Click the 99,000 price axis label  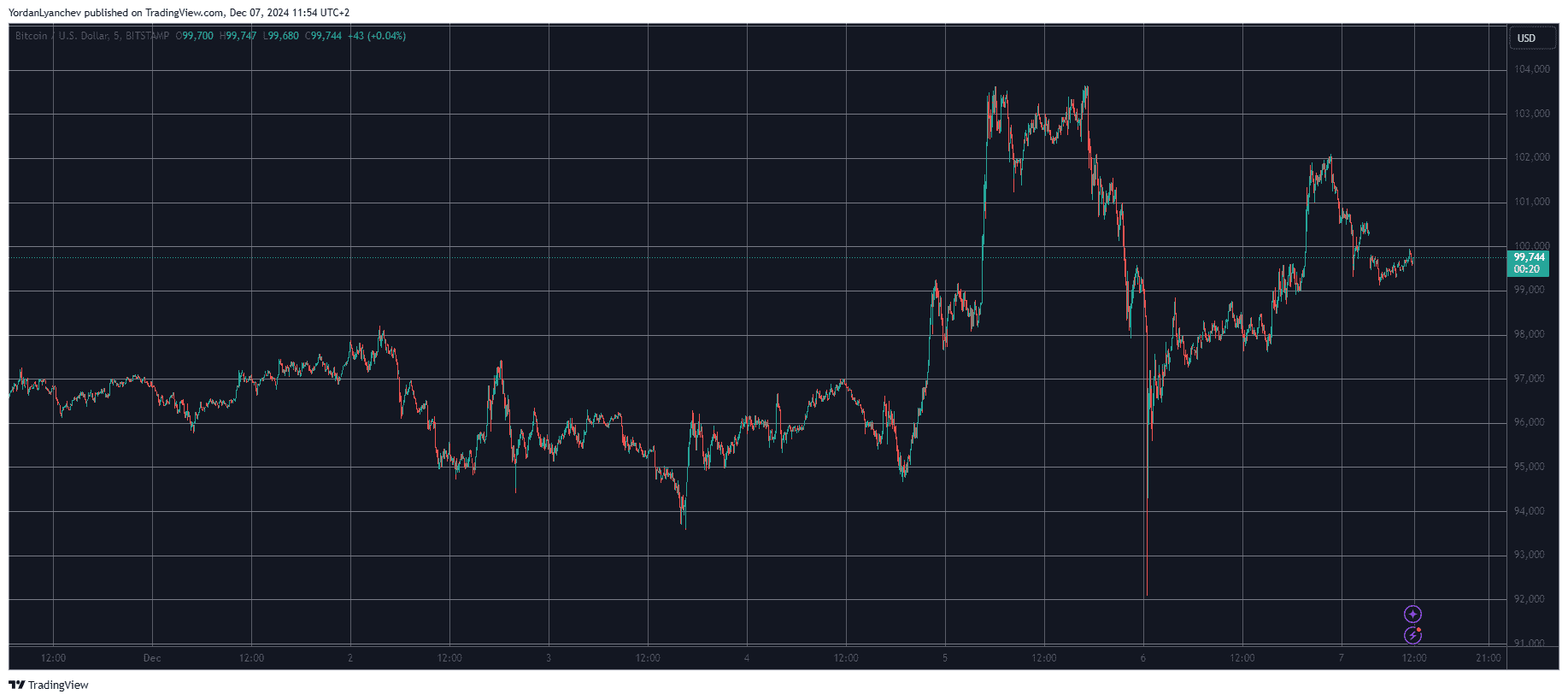[1530, 290]
